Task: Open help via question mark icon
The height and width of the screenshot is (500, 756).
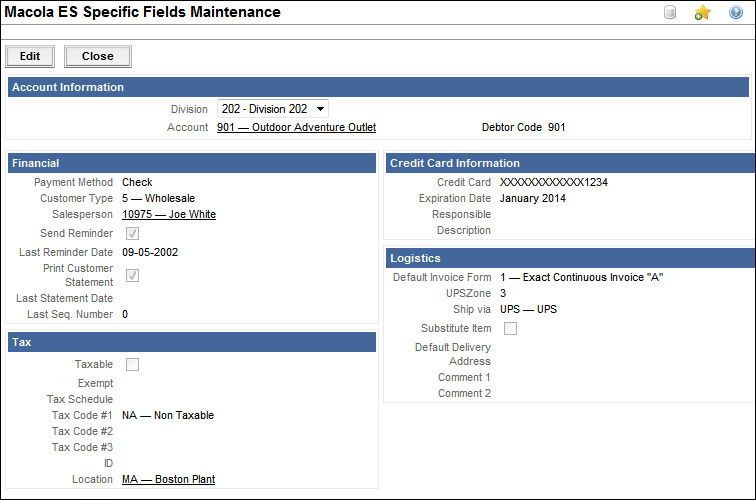Action: coord(735,13)
